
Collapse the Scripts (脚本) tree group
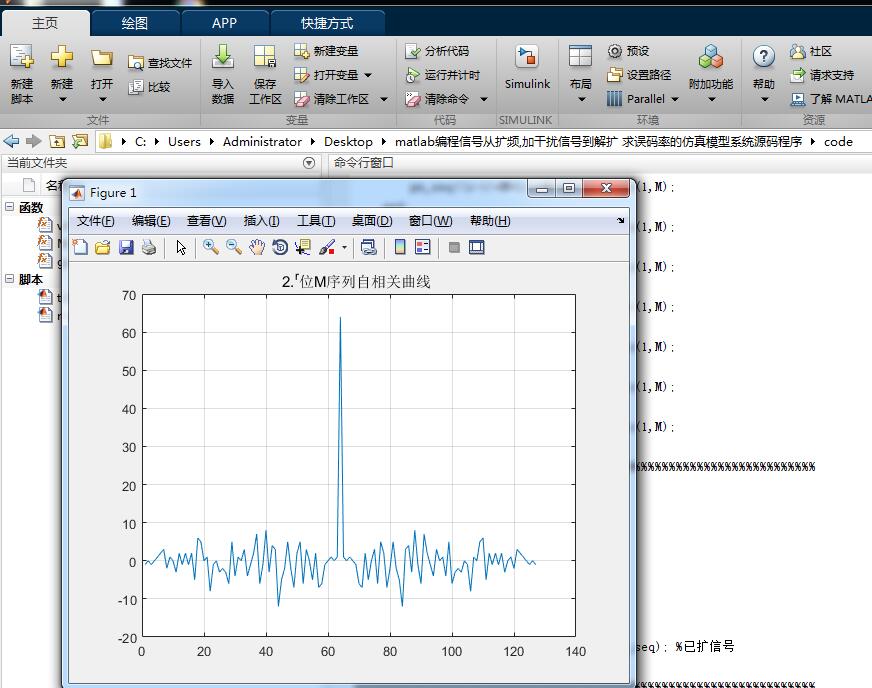point(9,278)
